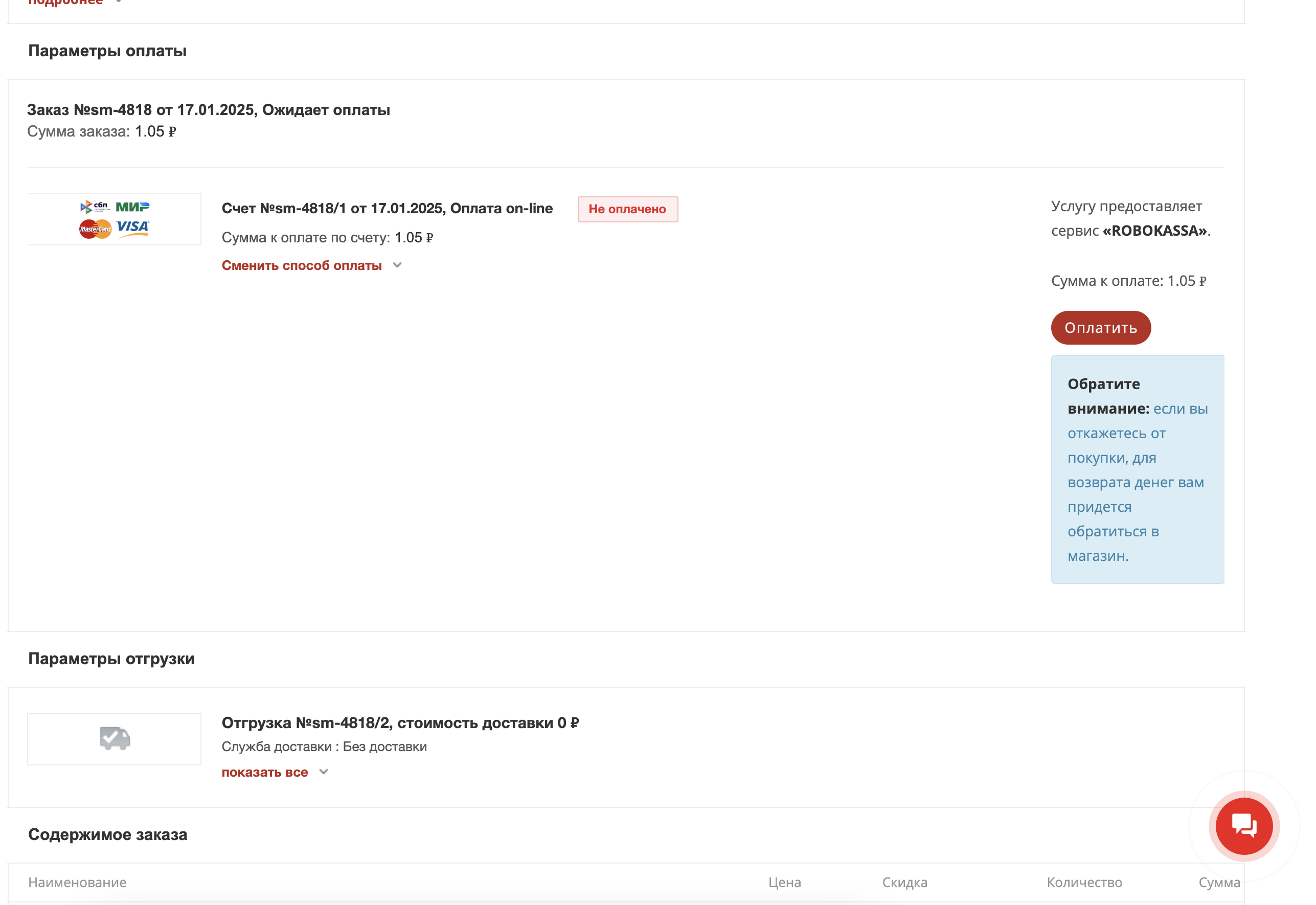Click the Параметры оплаты section heading
1316x905 pixels.
pos(107,51)
